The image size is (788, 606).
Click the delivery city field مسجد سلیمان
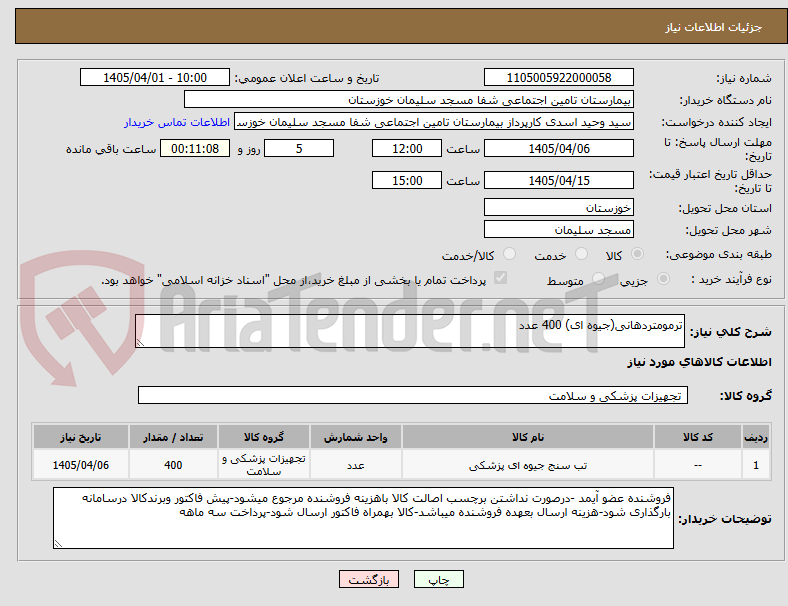tap(558, 229)
